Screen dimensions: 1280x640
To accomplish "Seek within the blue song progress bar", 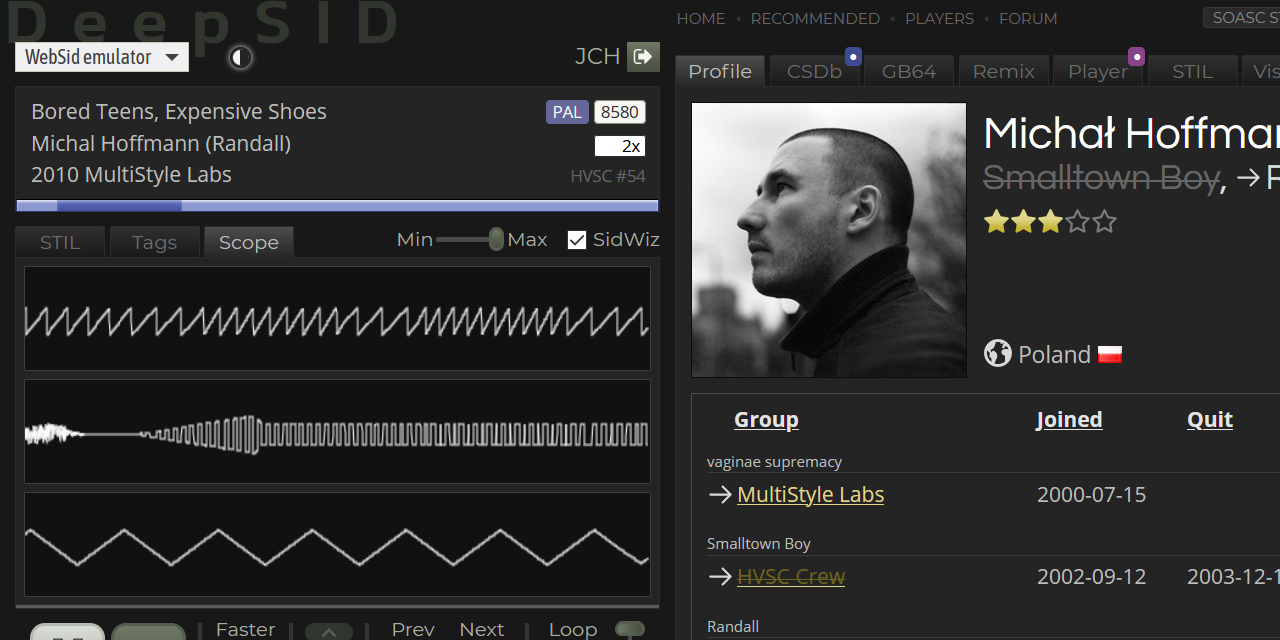I will 337,206.
